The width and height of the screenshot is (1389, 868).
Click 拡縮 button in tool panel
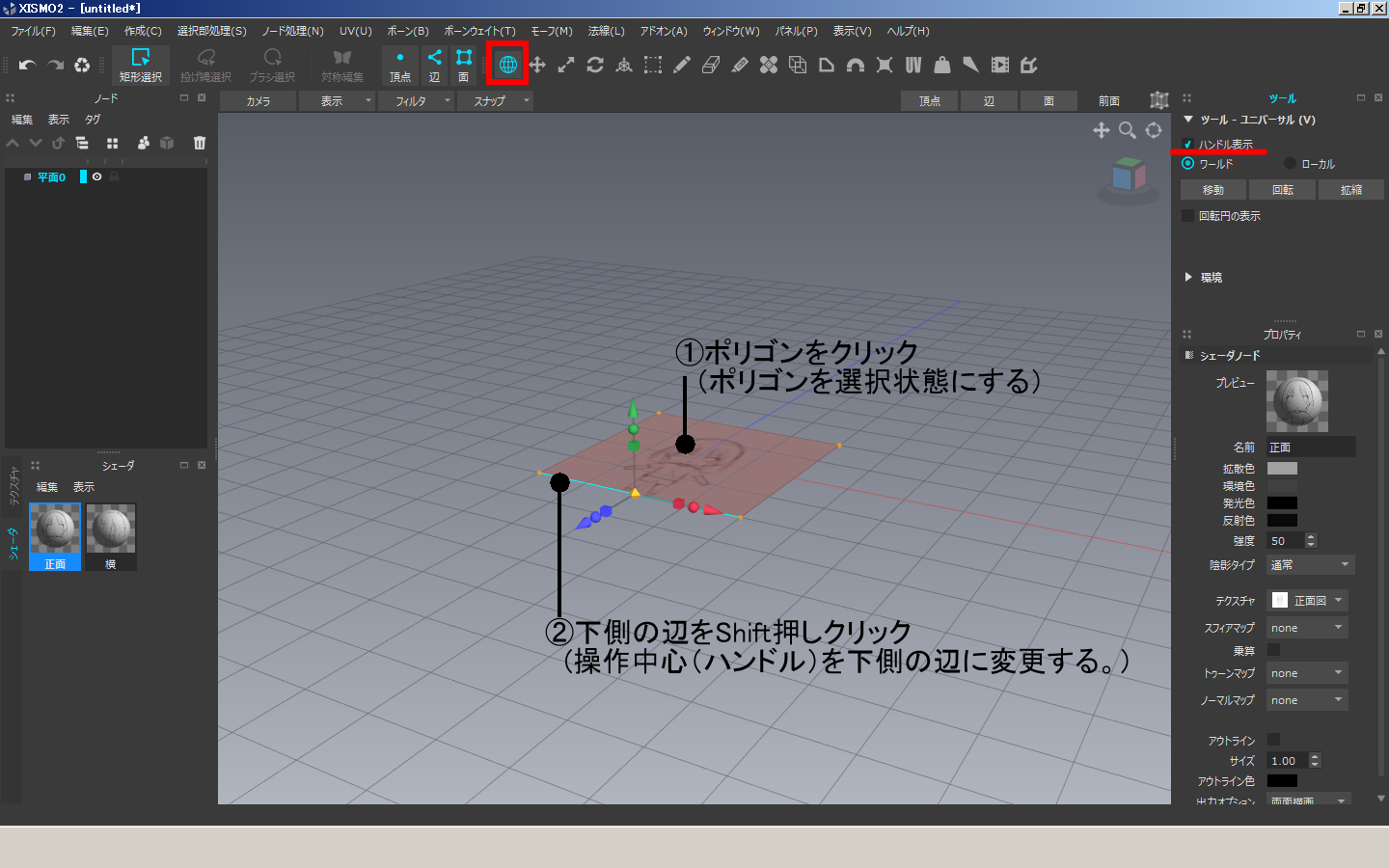[x=1351, y=190]
